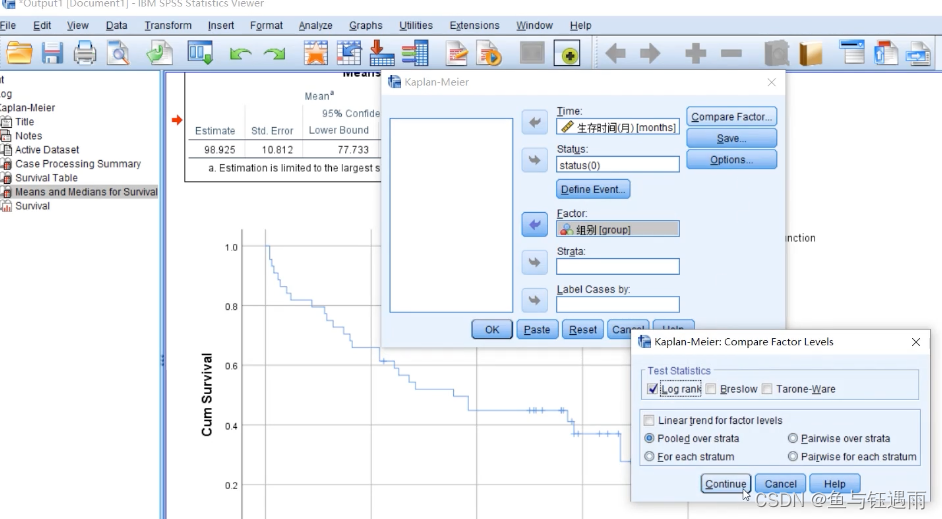
Task: Click the Compare Factor button
Action: [731, 117]
